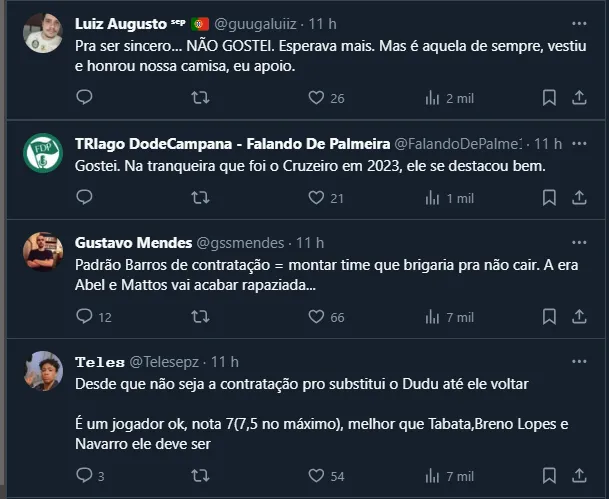Open the Falando De Palmeira profile avatar
609x499 pixels.
point(43,152)
